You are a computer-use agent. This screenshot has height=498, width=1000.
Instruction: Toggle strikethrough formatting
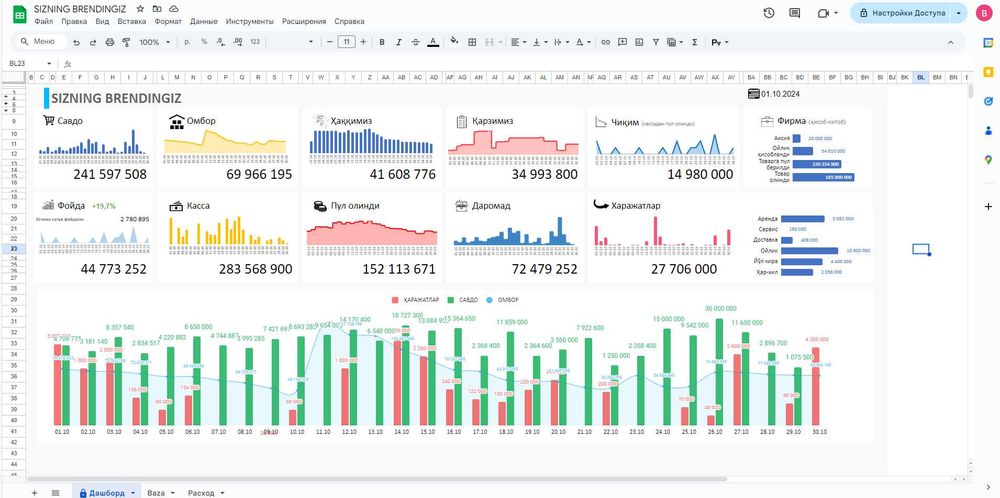(x=416, y=42)
